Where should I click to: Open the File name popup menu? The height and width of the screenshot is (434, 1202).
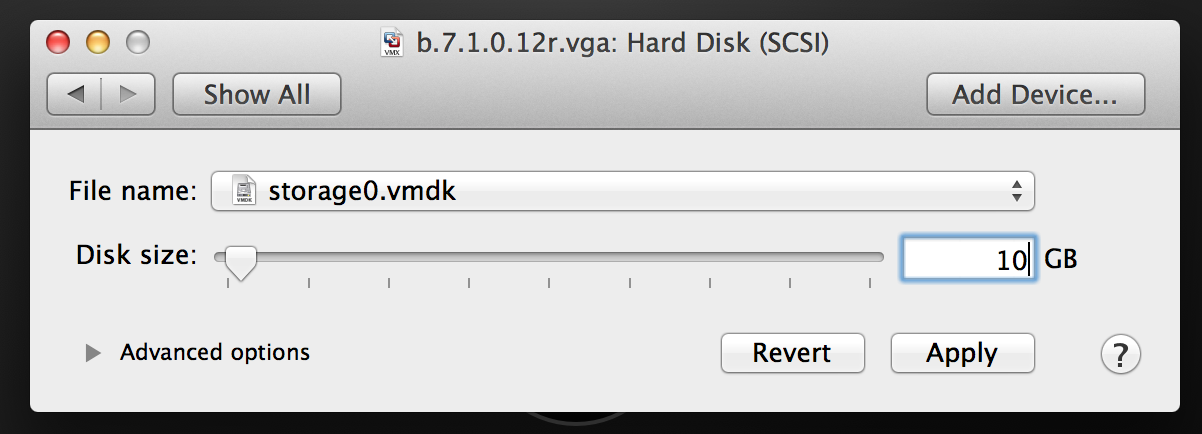tap(621, 191)
